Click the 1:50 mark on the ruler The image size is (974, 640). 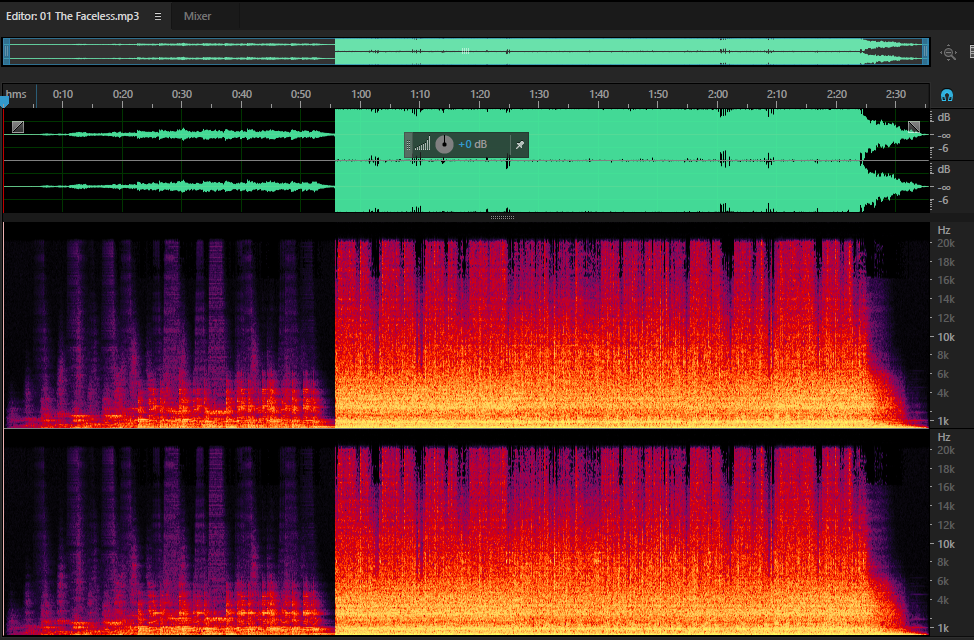point(658,94)
